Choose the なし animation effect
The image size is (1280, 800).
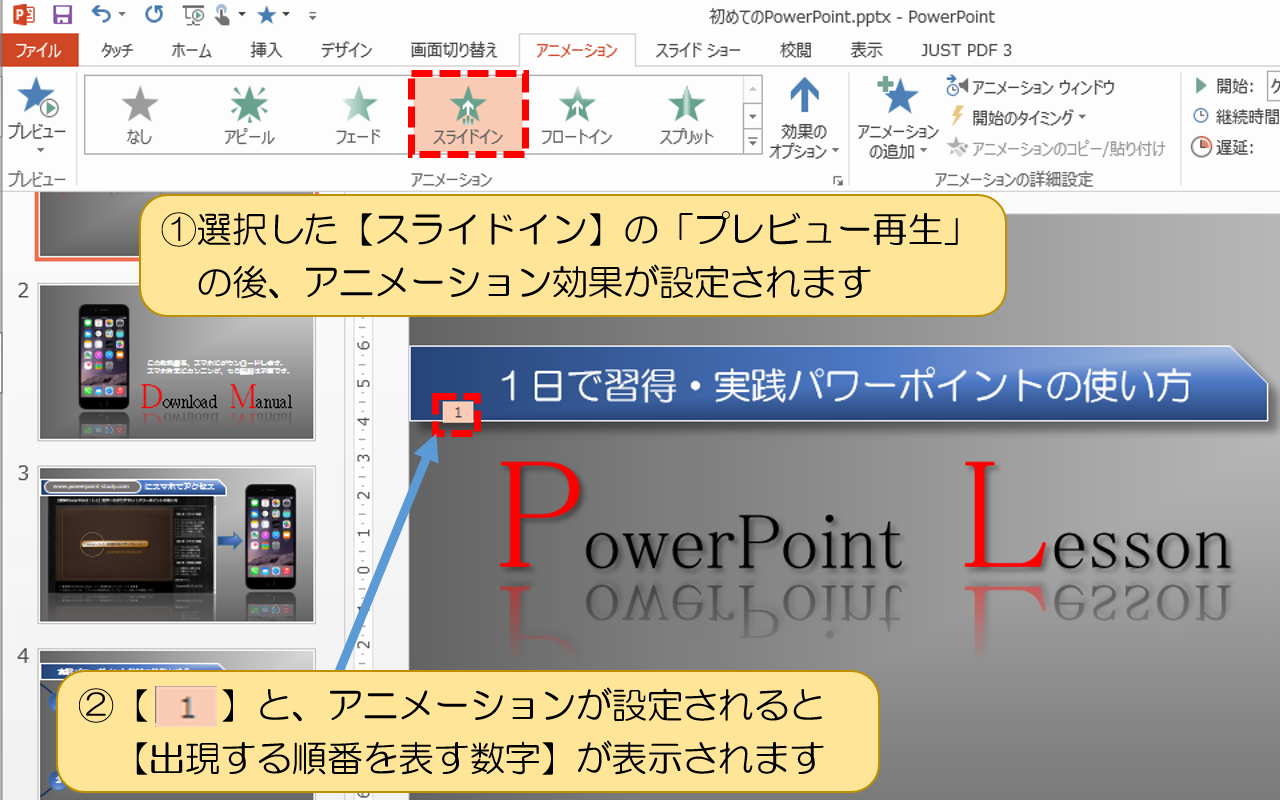[140, 114]
